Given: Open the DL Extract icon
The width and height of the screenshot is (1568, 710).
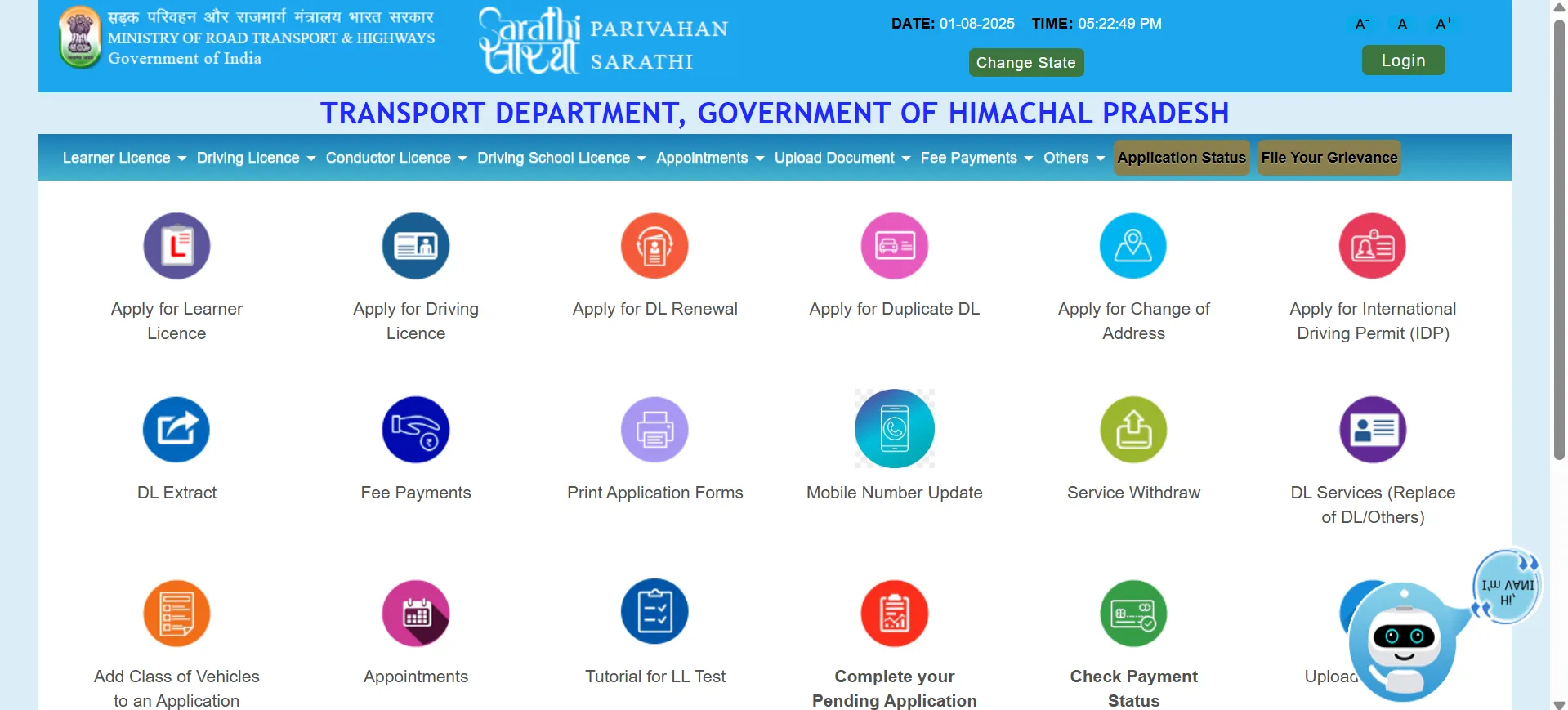Looking at the screenshot, I should click(176, 430).
